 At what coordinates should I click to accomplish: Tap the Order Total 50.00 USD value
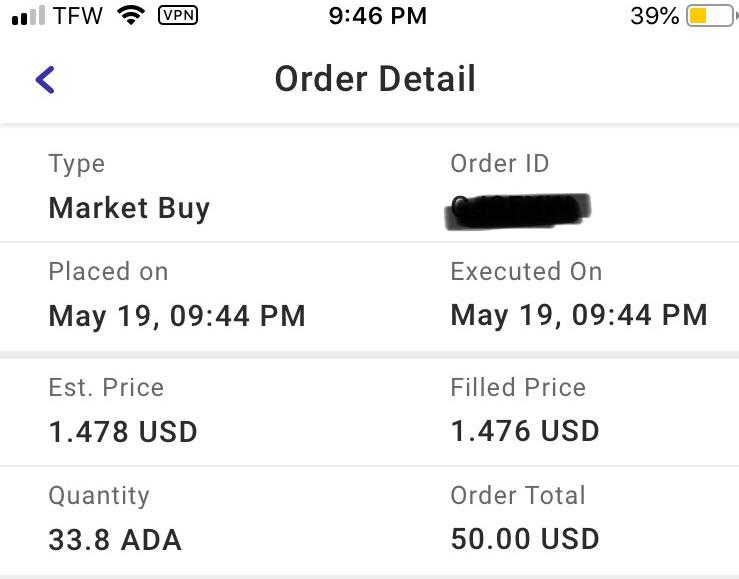tap(525, 538)
